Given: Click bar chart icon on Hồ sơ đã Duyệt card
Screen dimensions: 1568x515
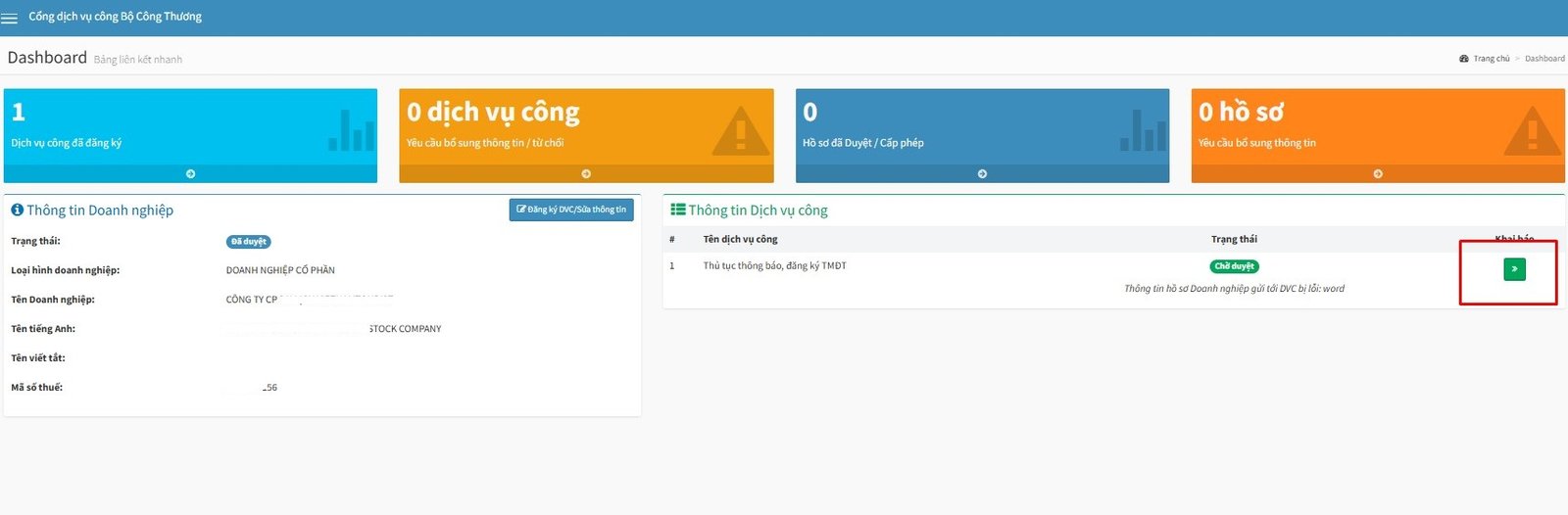Looking at the screenshot, I should [x=1144, y=130].
